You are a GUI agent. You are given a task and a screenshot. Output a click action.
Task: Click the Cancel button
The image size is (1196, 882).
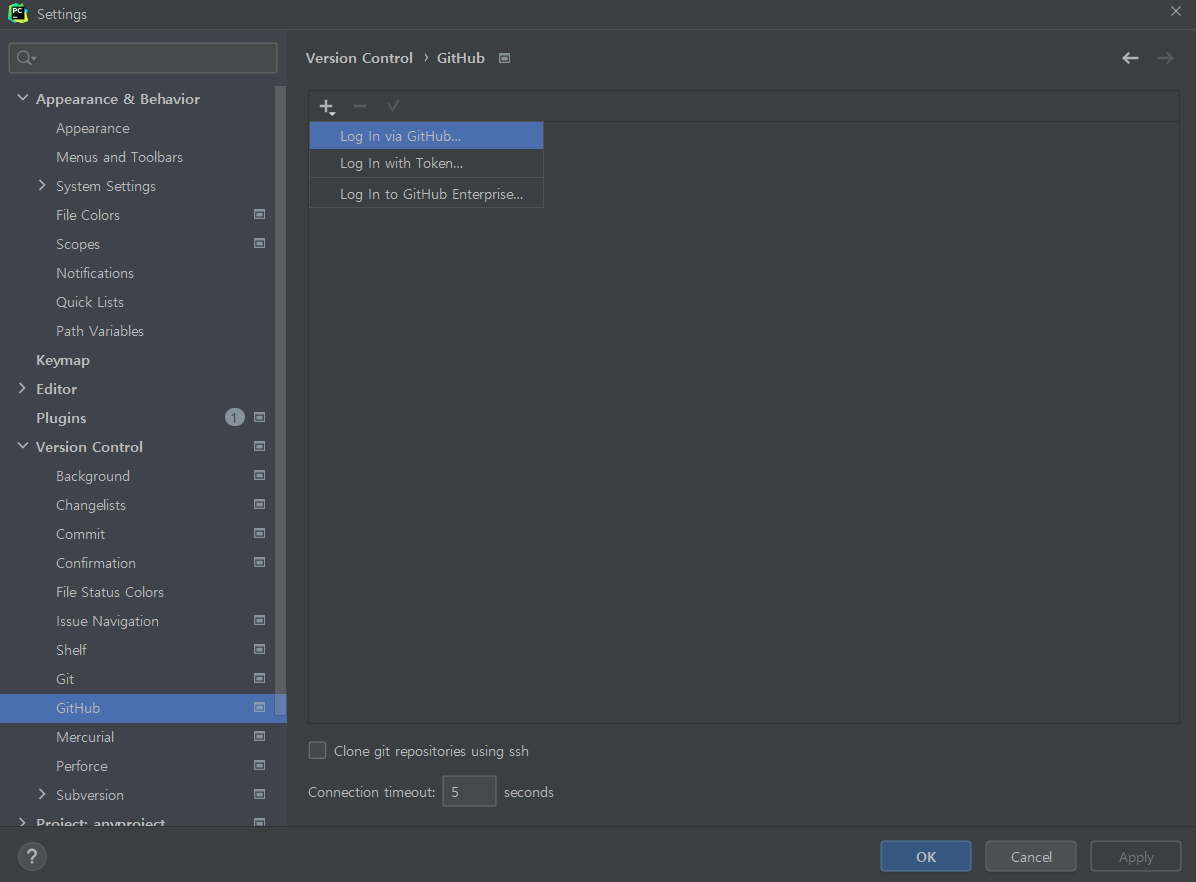[1030, 856]
